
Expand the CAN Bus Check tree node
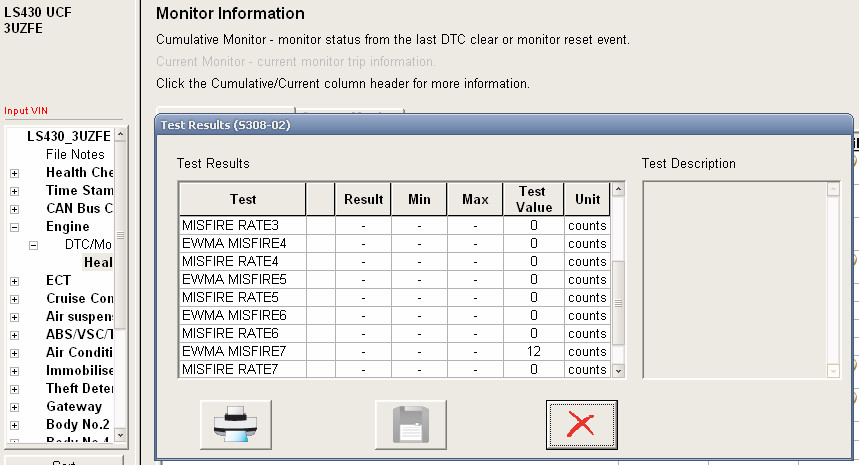14,209
